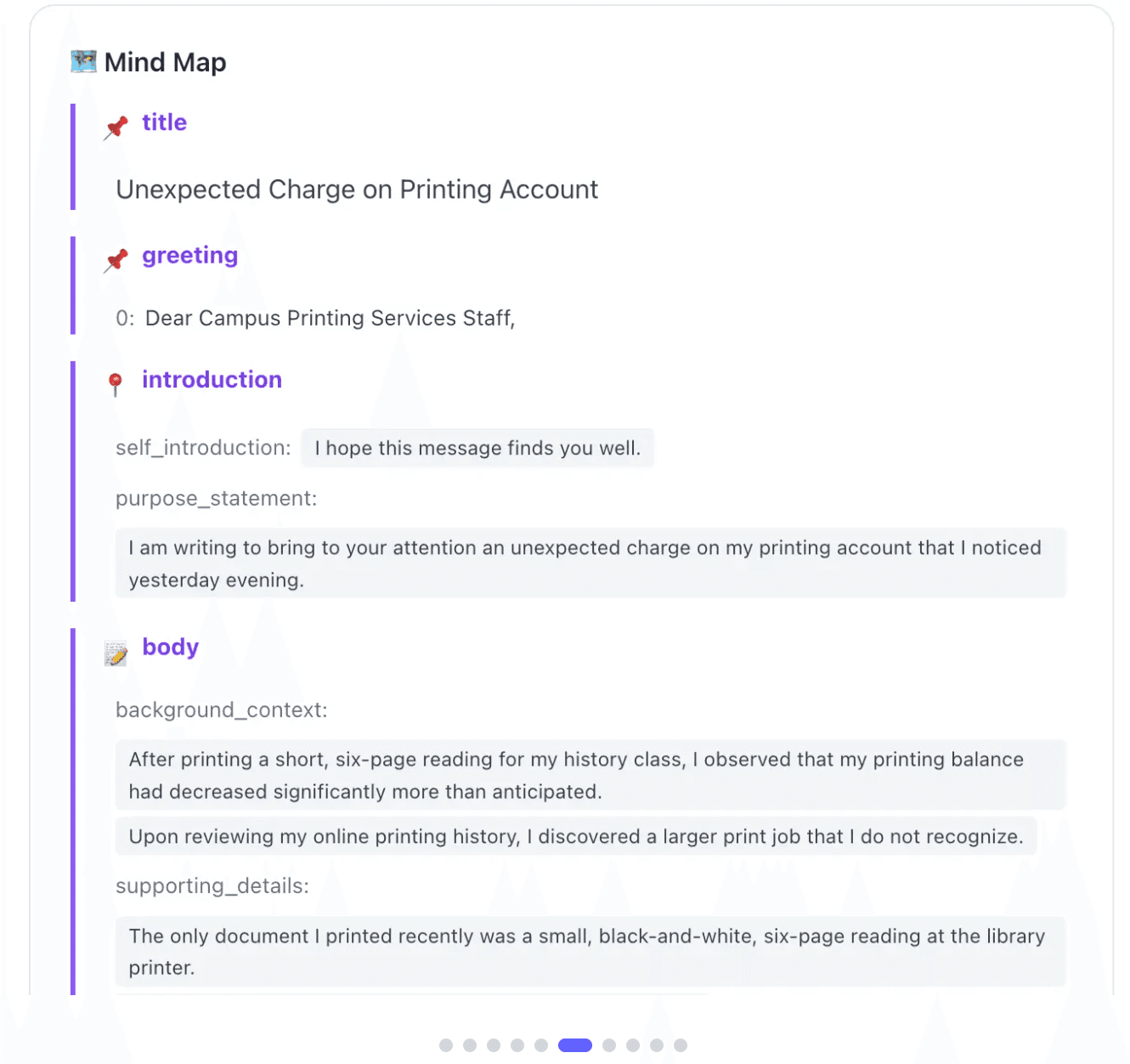This screenshot has width=1130, height=1064.
Task: Click the "introduction" heading
Action: (212, 380)
